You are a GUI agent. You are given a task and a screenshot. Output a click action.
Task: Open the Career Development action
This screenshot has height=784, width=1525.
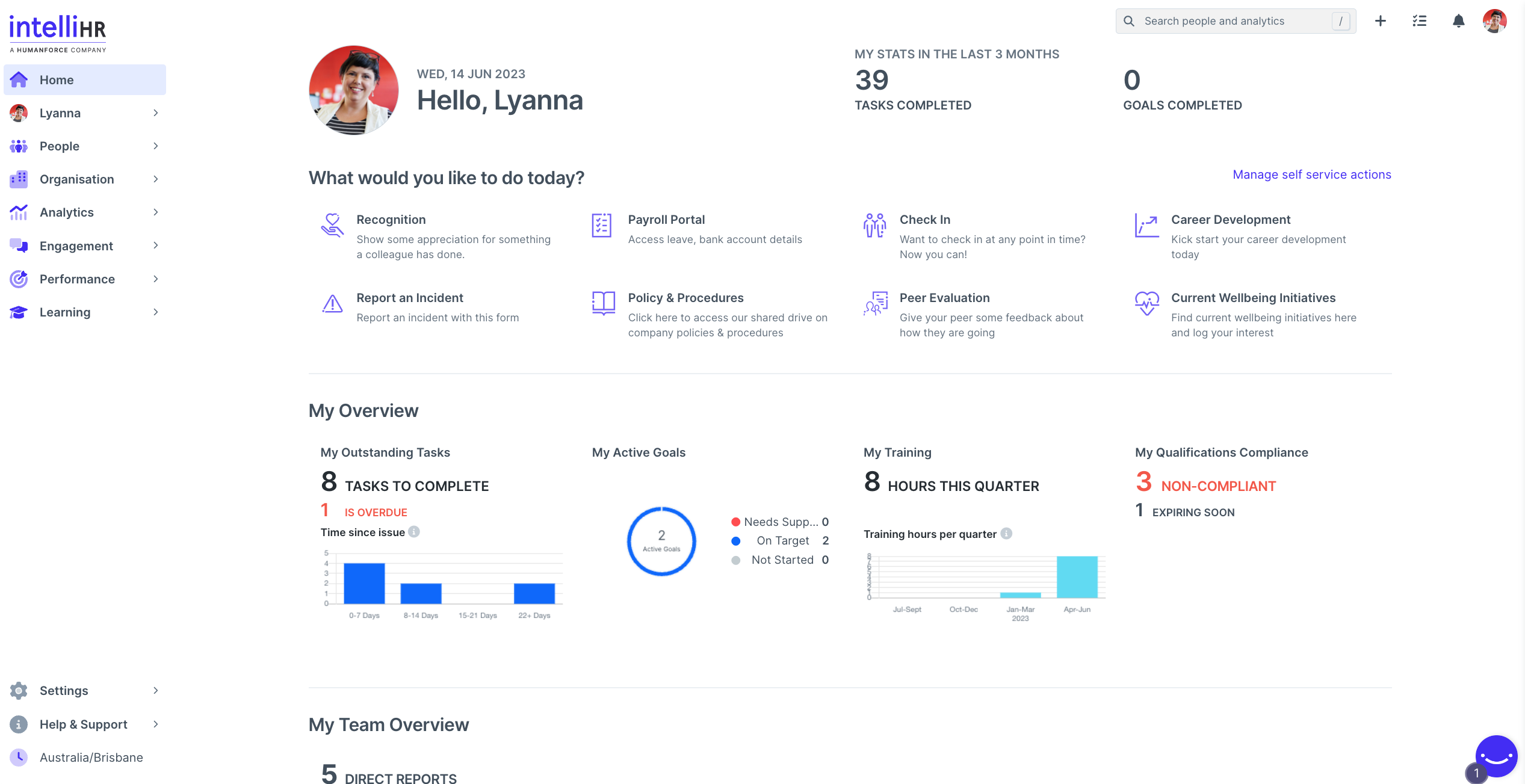coord(1230,220)
